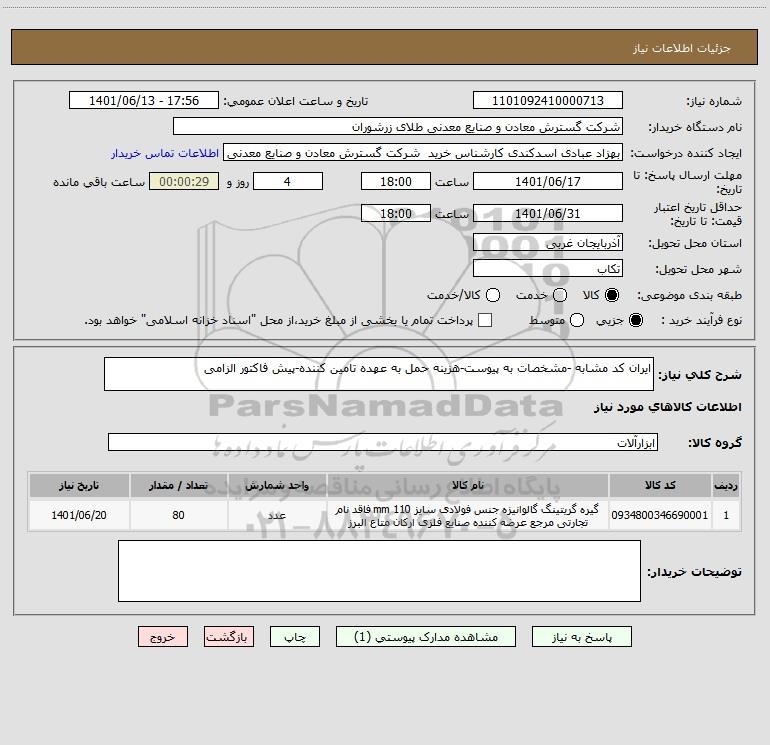The width and height of the screenshot is (770, 745).
Task: Click the buyer organization name field
Action: pyautogui.click(x=398, y=127)
